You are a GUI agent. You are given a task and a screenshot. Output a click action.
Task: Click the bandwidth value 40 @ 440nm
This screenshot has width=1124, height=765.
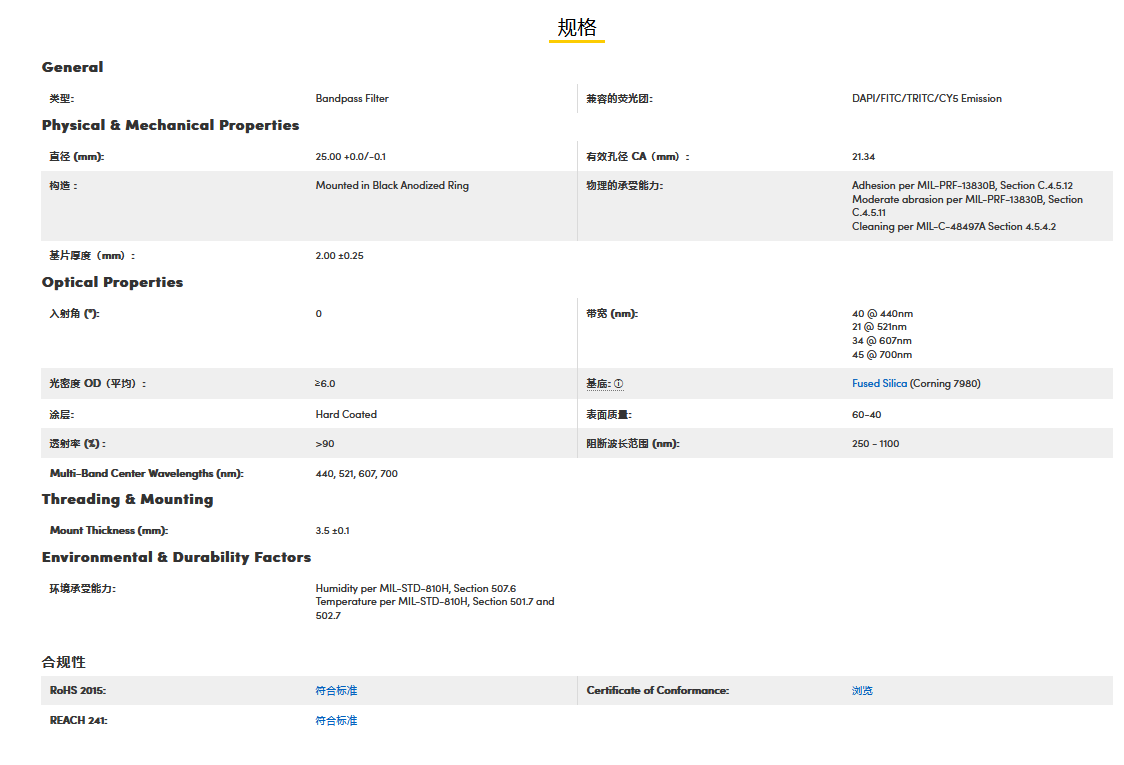coord(882,313)
